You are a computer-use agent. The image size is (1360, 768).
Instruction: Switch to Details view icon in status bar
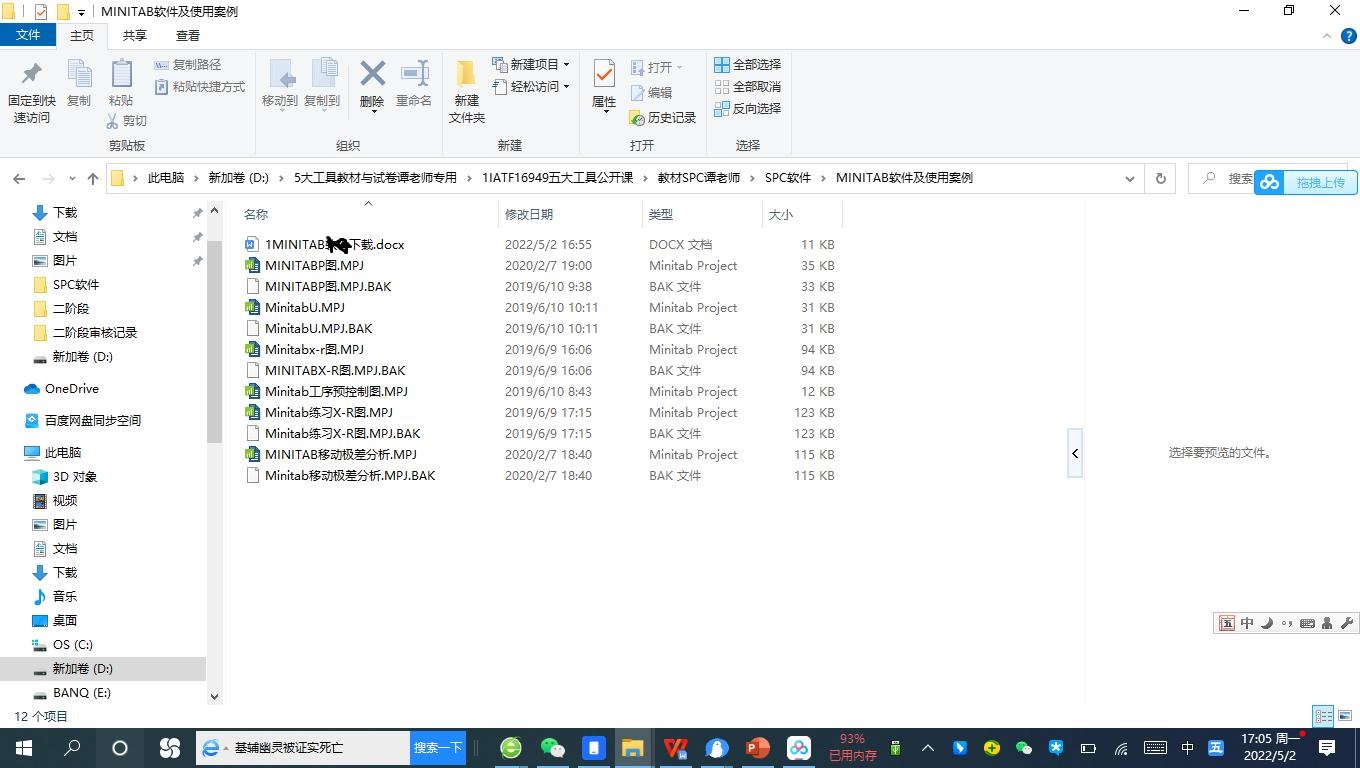pos(1323,716)
